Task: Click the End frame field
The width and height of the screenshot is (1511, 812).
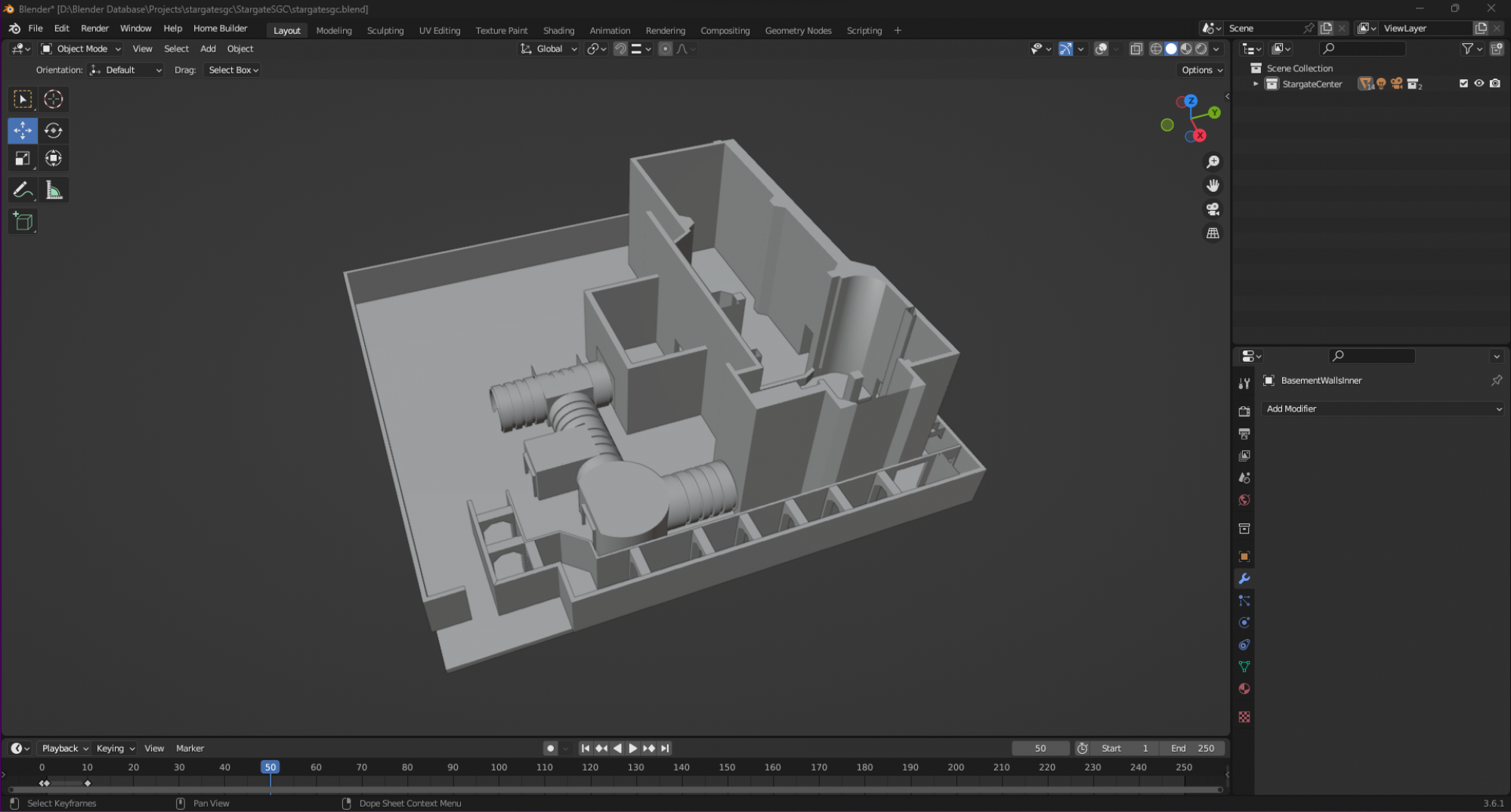Action: click(x=1192, y=748)
